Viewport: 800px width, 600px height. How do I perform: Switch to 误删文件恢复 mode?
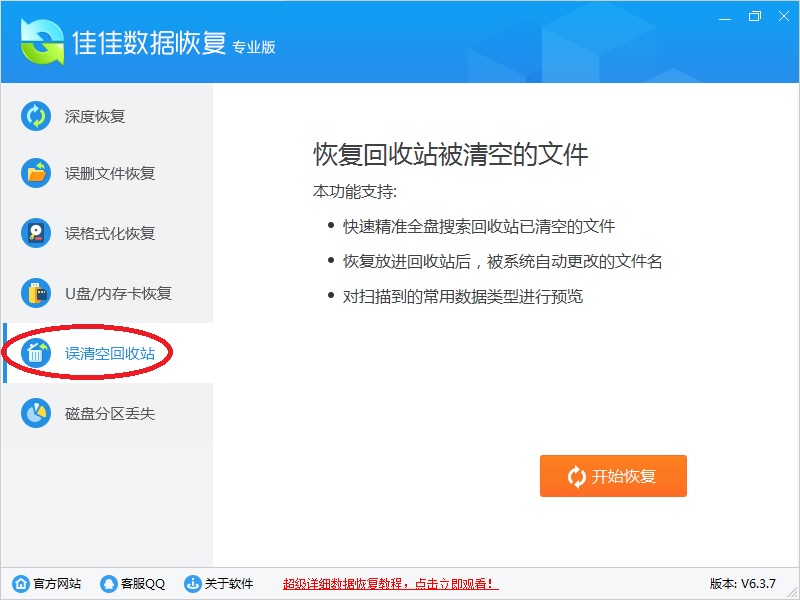coord(110,174)
